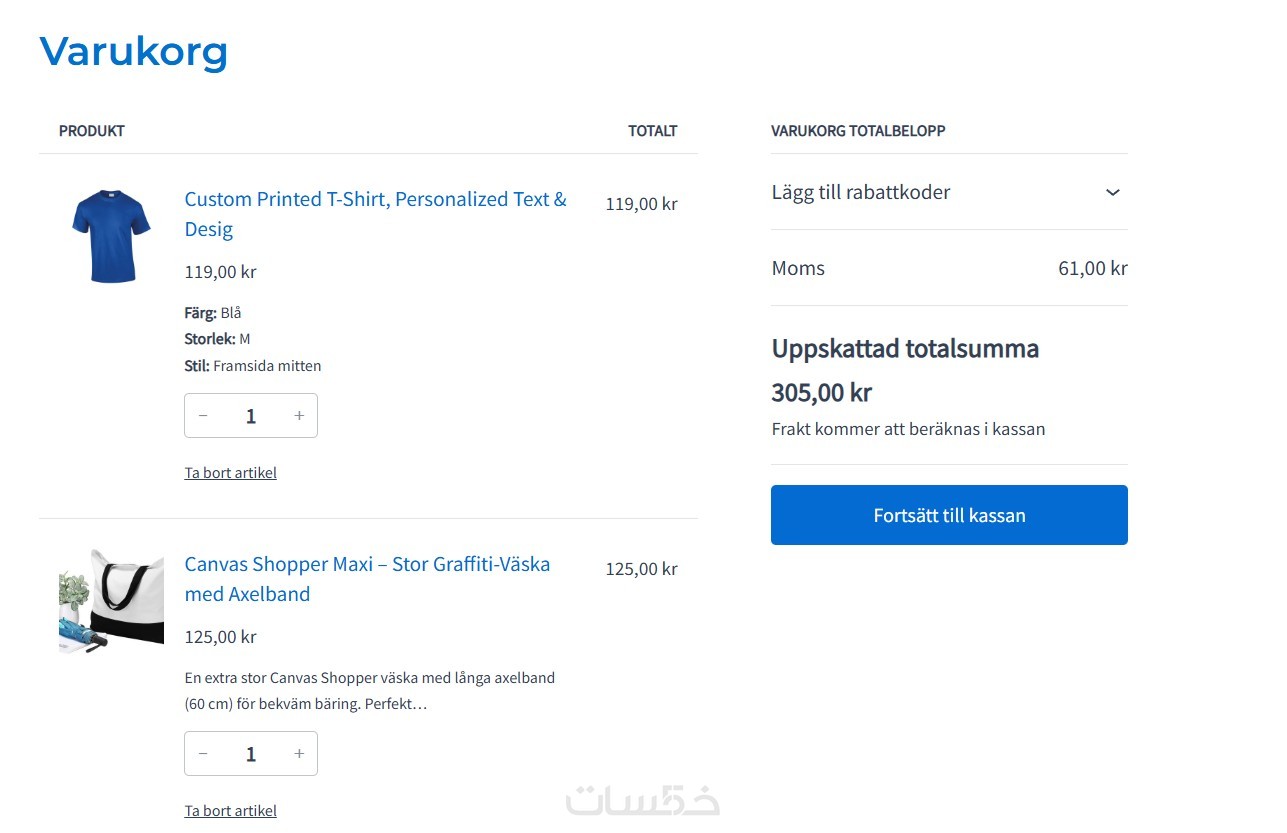Remove the Canvas Shopper via Ta bort artikel
1287x833 pixels.
(x=230, y=811)
